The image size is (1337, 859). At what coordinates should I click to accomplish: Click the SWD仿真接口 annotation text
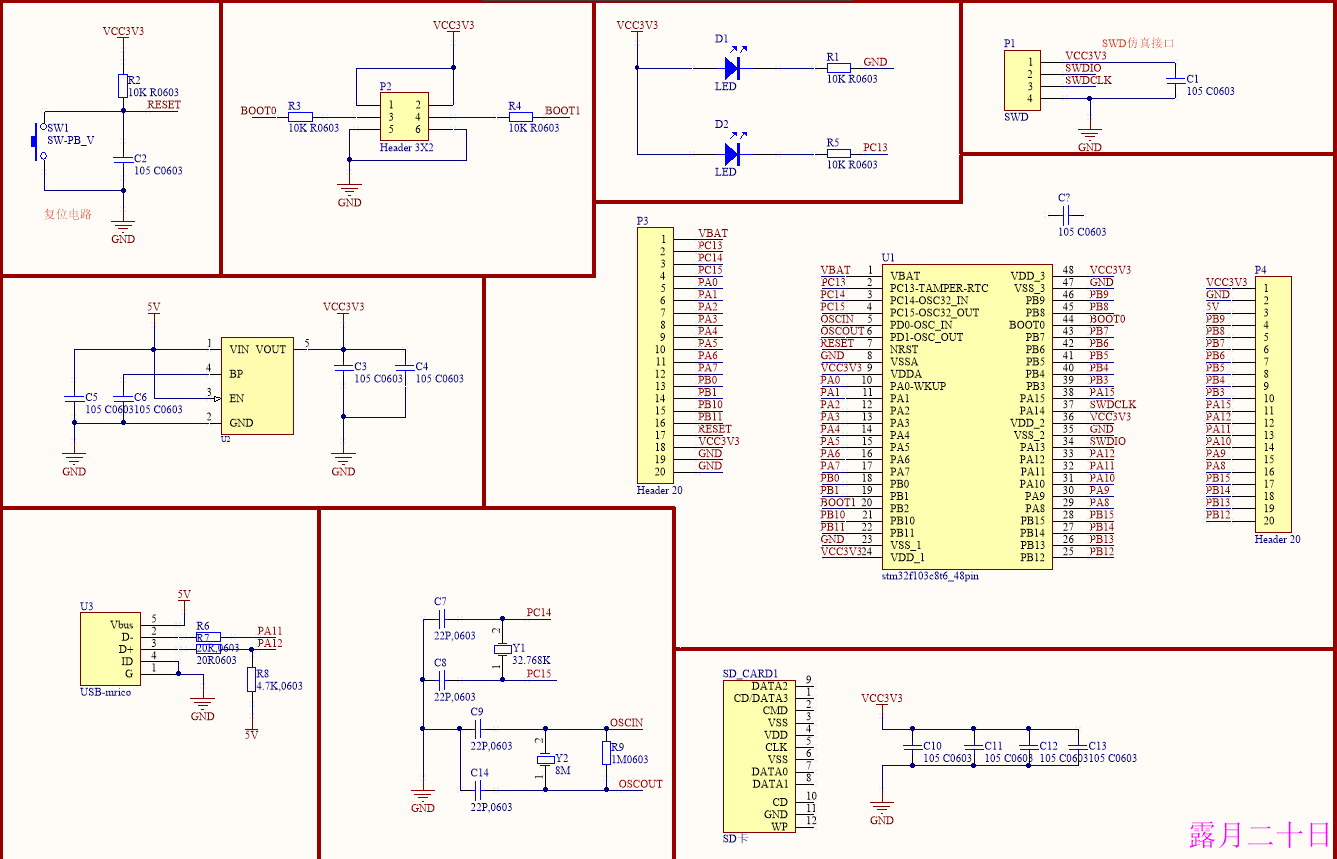(1138, 44)
